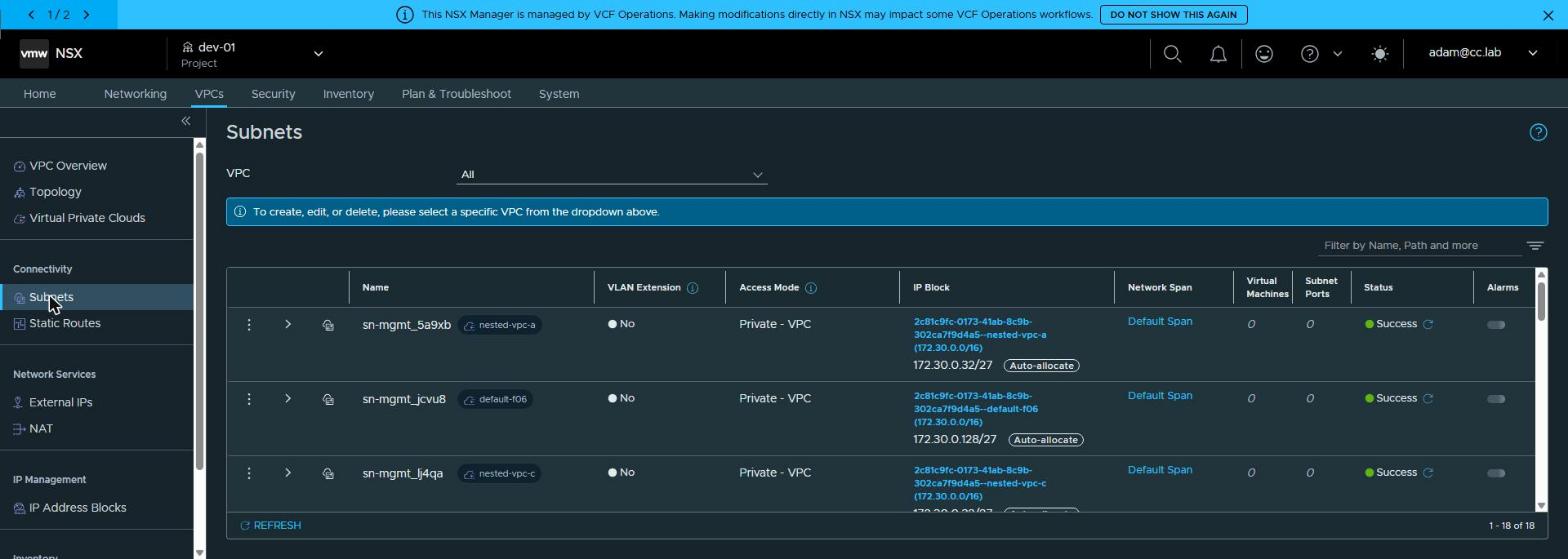Open Default Span link for sn-mgmt_lj4qa
The height and width of the screenshot is (559, 1568).
[x=1160, y=470]
